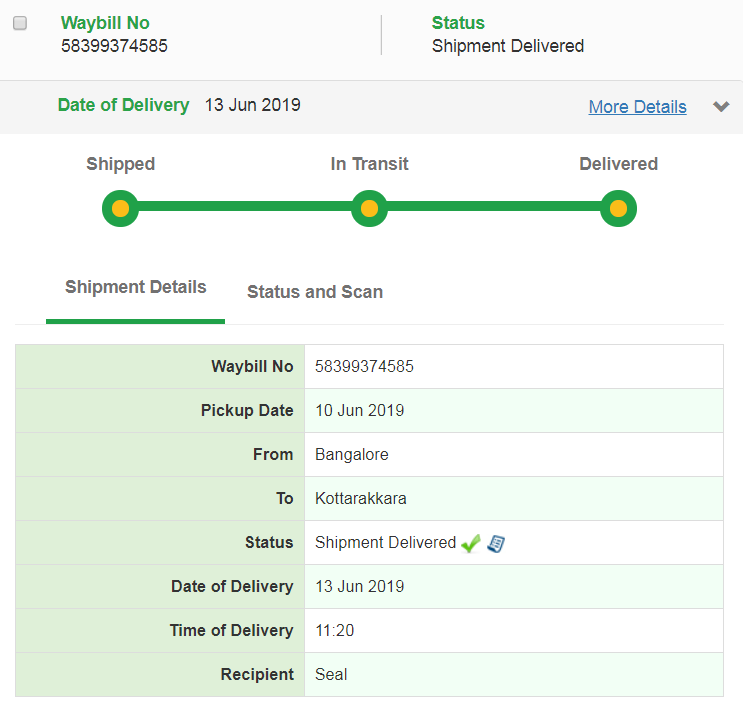The height and width of the screenshot is (705, 743).
Task: Click the Delivered progress circle marker
Action: click(x=618, y=209)
